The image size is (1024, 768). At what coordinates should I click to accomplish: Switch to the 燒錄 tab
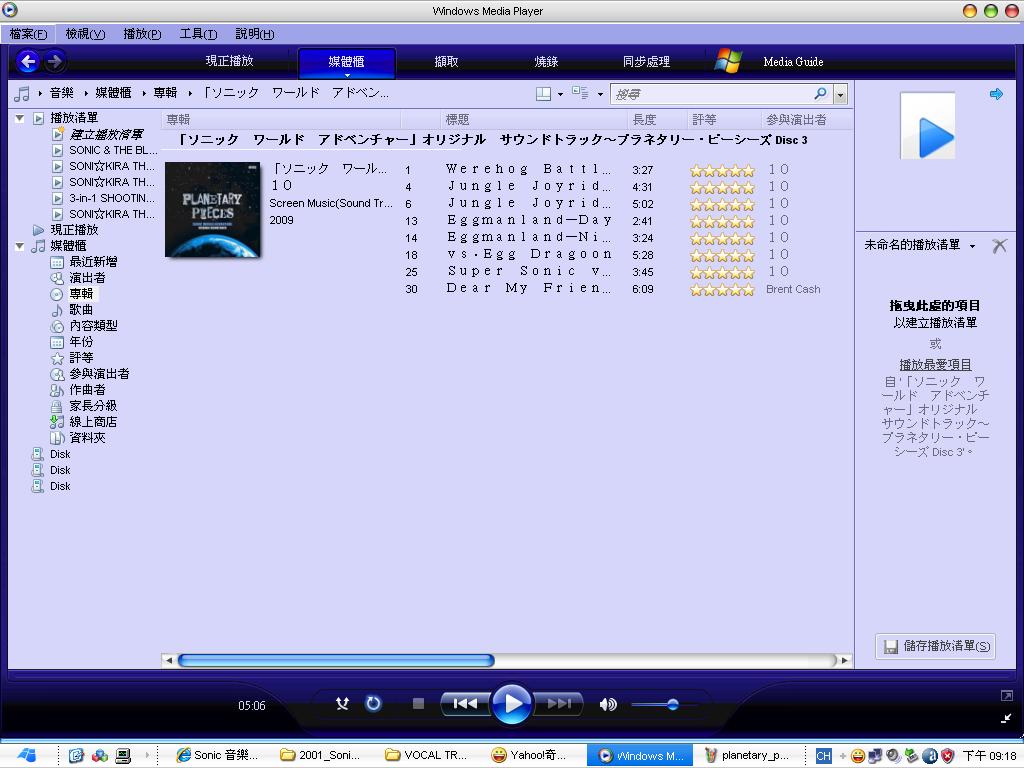tap(546, 62)
